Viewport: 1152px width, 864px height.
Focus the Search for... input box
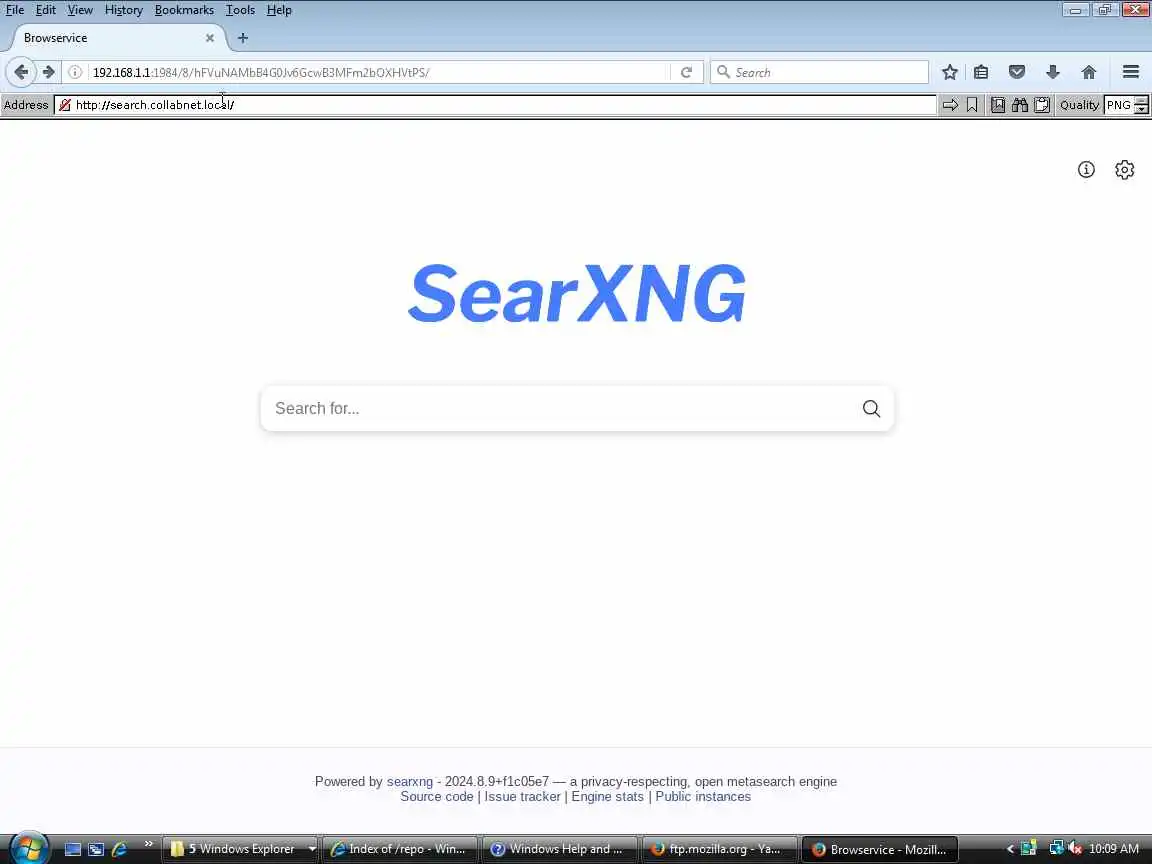562,408
